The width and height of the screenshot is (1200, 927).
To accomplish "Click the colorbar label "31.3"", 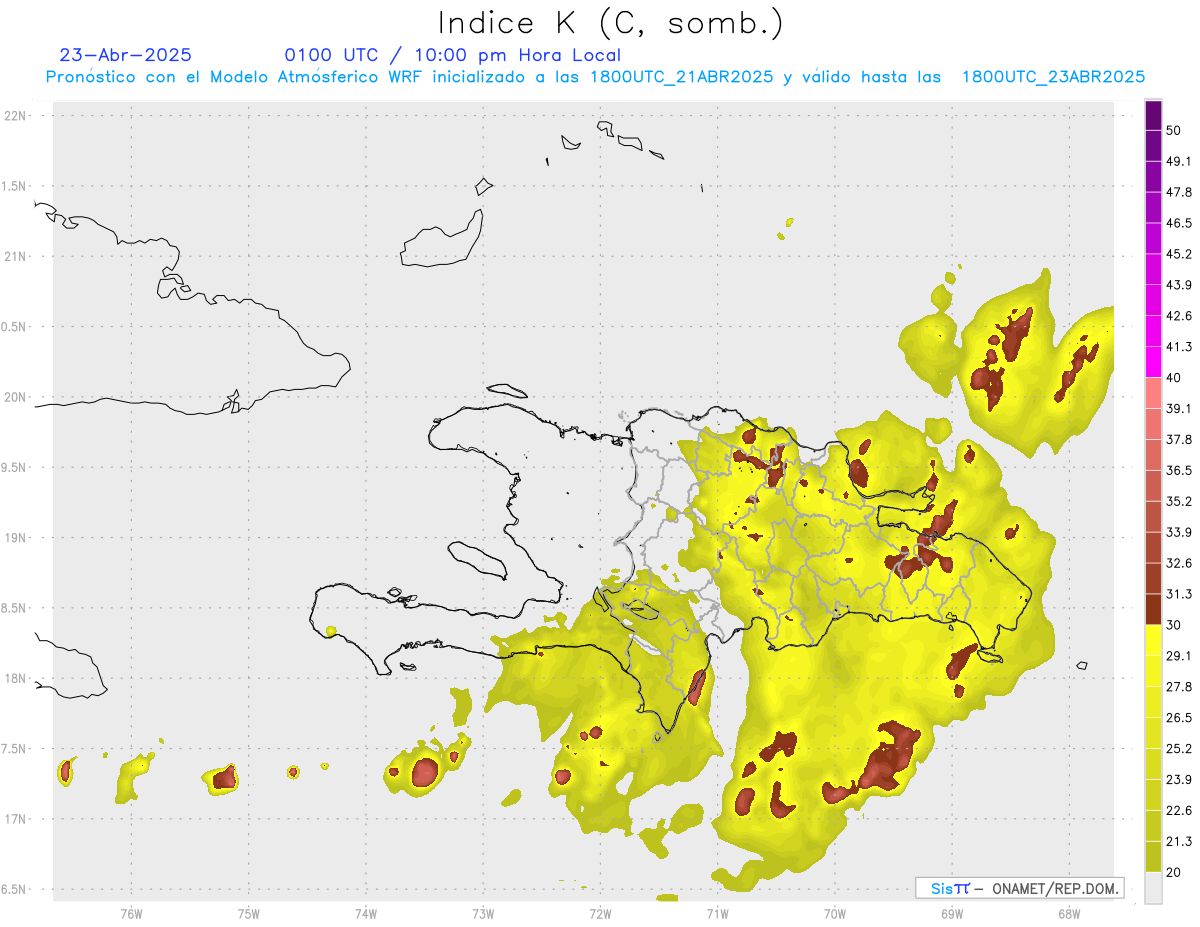I will [1179, 594].
